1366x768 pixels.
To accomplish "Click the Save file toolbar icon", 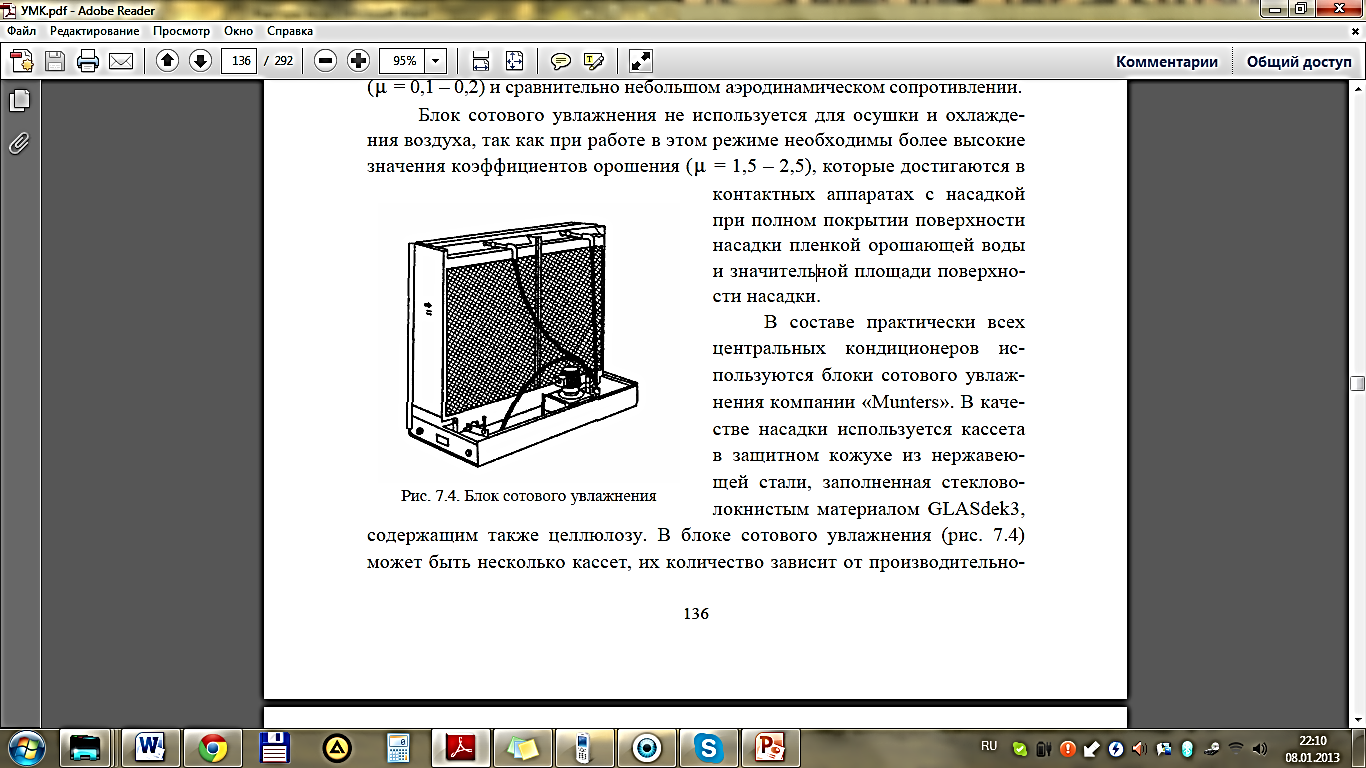I will pos(54,61).
